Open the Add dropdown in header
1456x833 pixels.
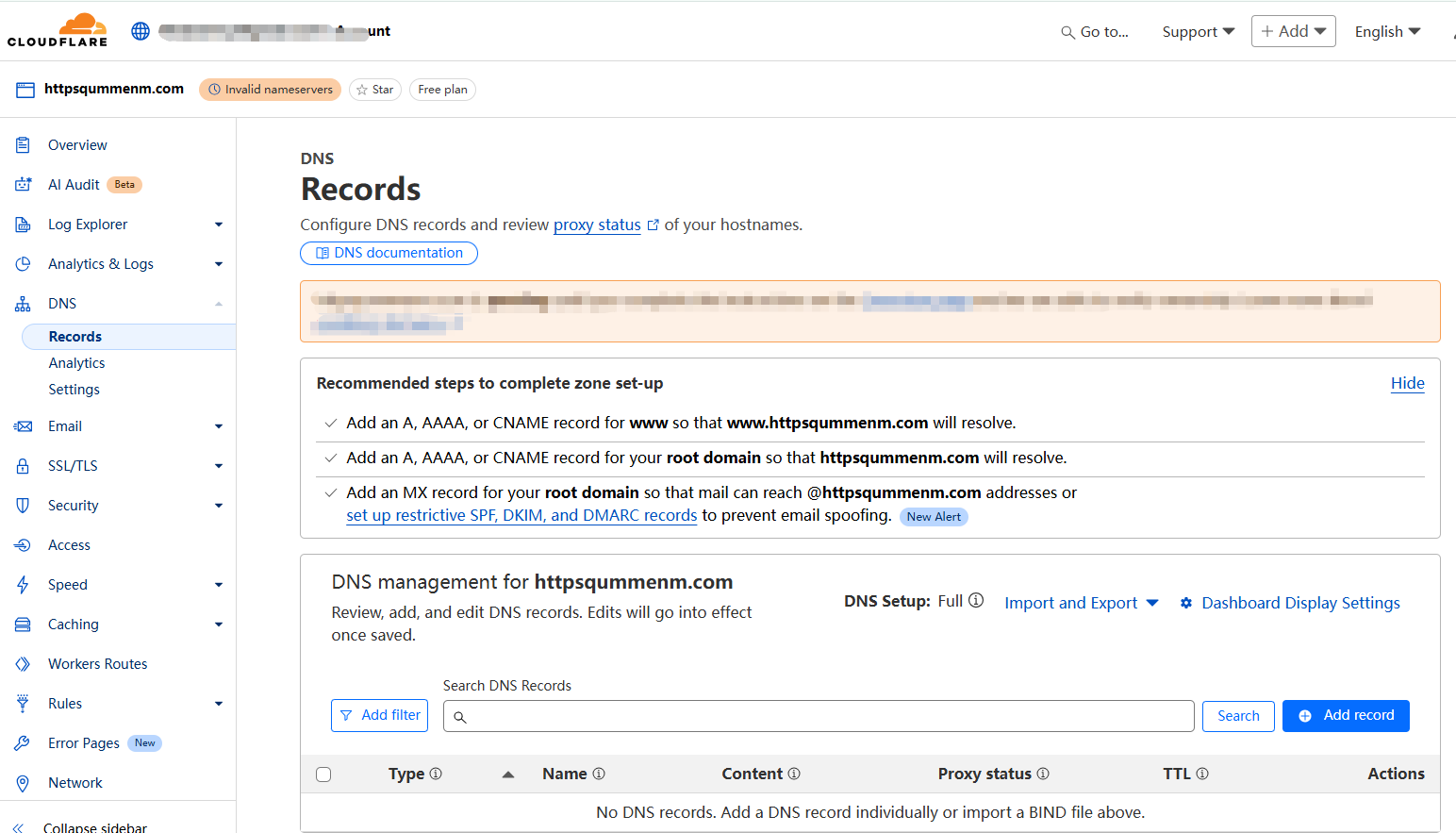[x=1294, y=31]
